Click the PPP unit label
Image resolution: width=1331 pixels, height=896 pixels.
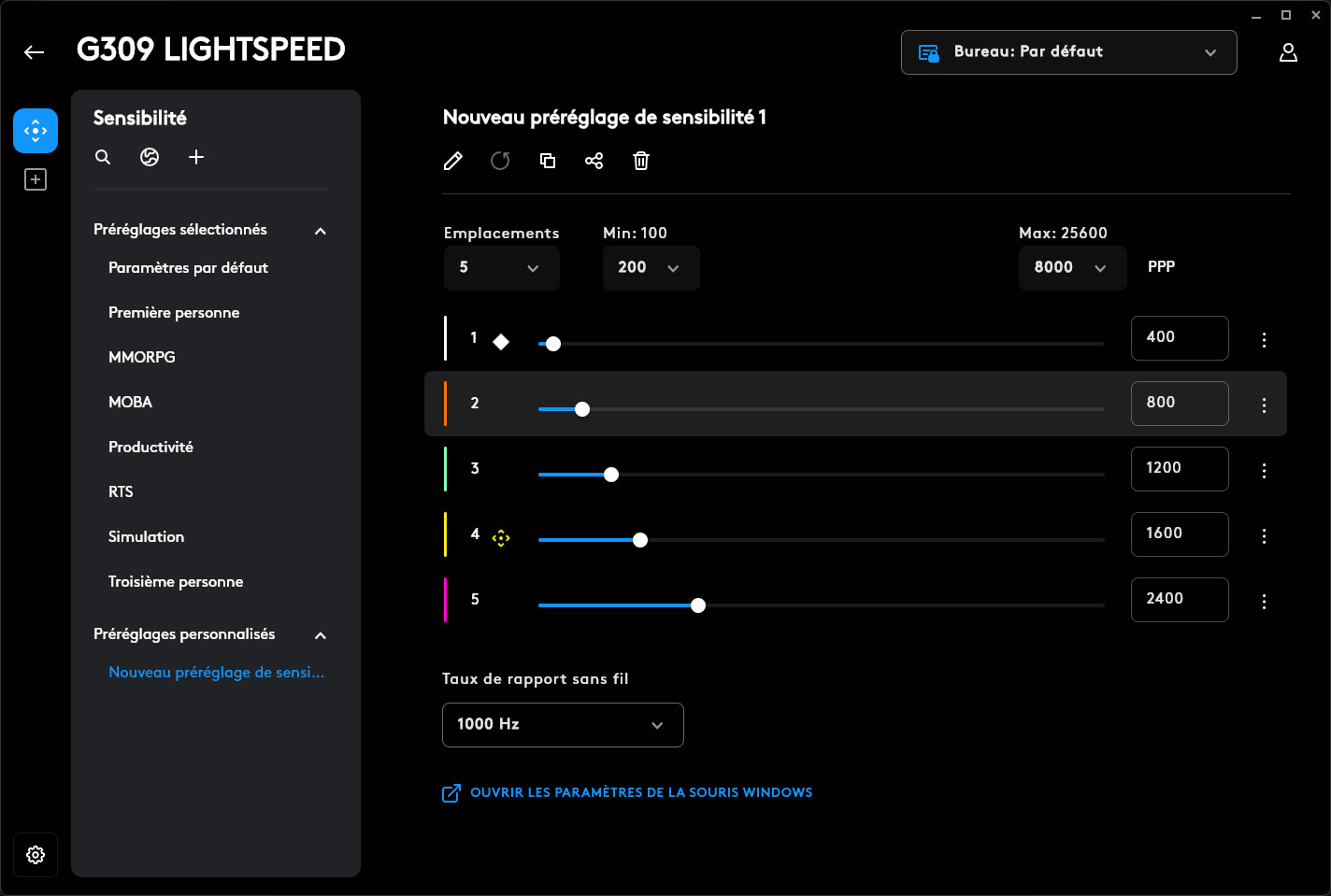[x=1161, y=267]
